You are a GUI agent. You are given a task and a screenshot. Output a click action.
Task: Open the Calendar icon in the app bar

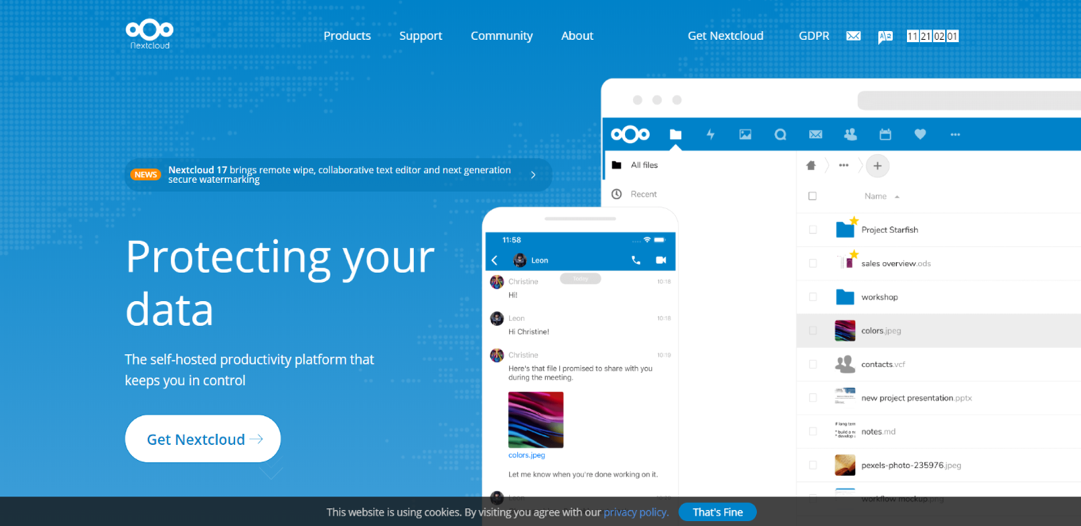886,134
